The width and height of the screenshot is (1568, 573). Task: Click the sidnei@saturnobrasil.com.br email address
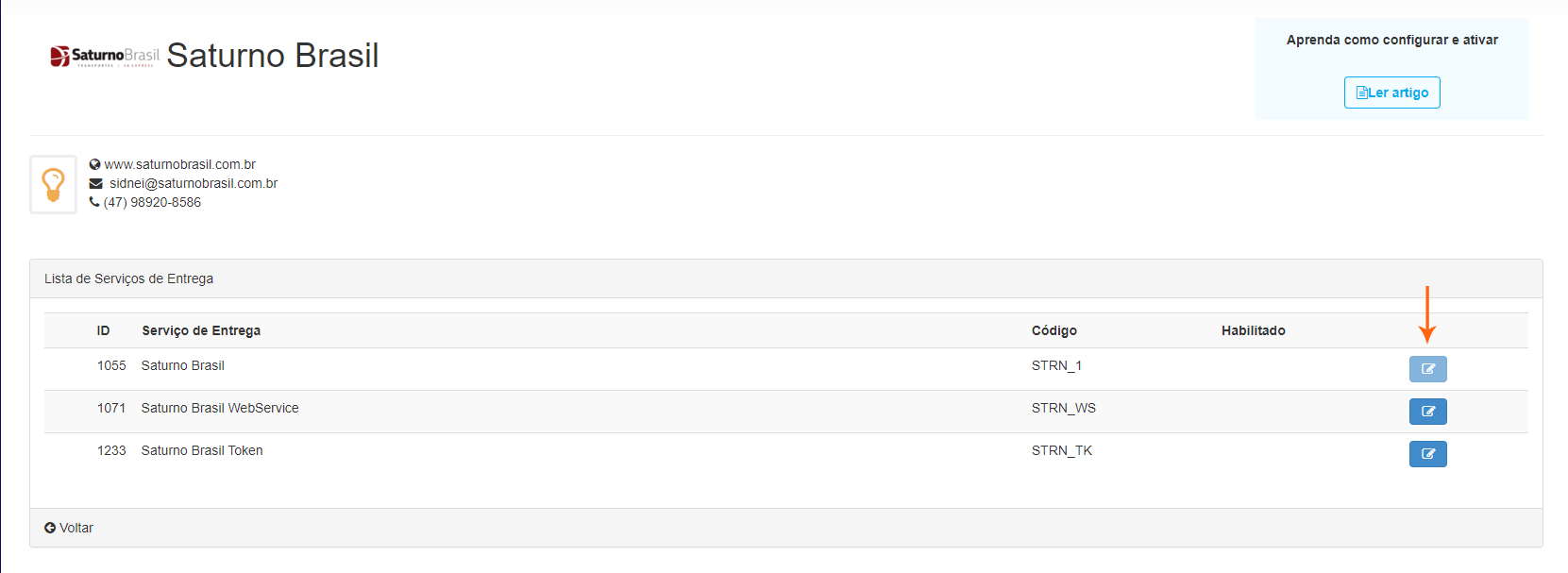[x=194, y=183]
